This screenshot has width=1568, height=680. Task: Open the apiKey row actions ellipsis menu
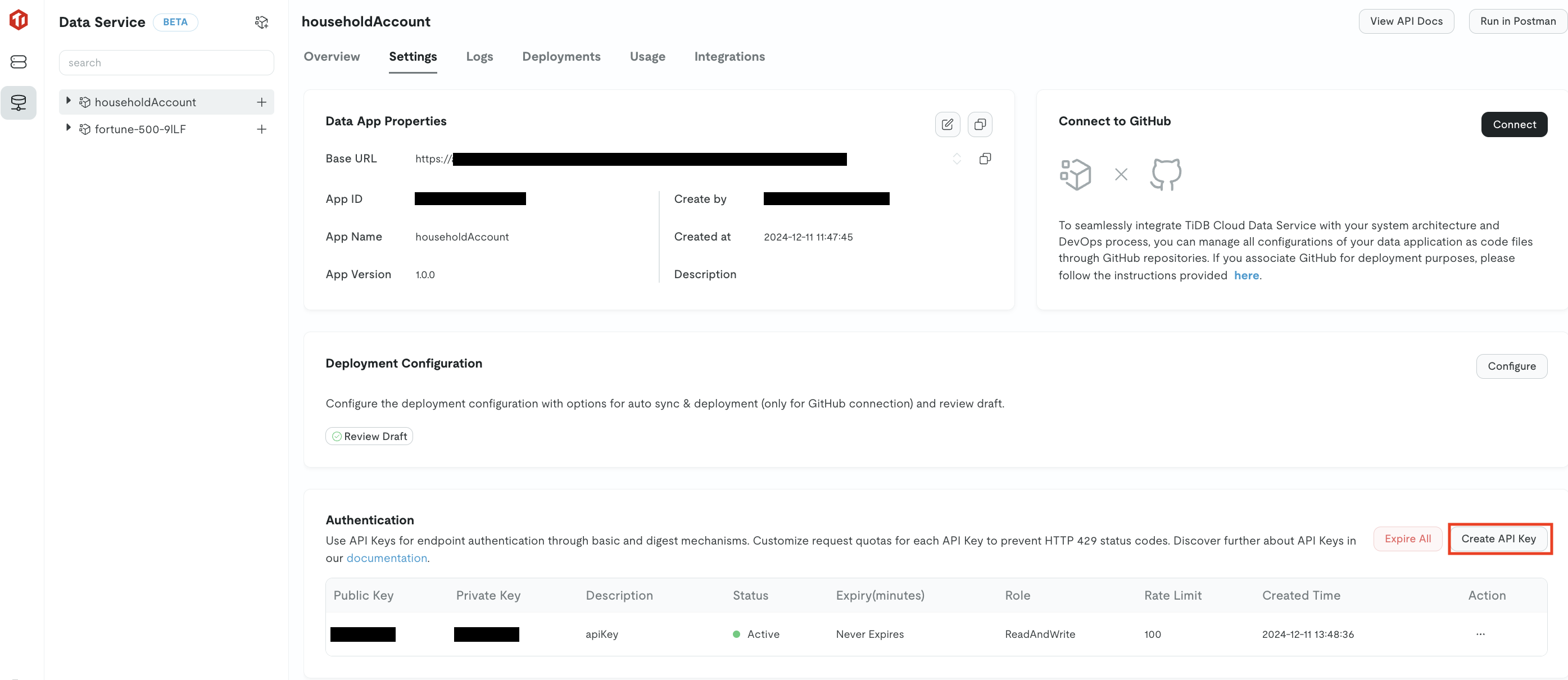1480,634
